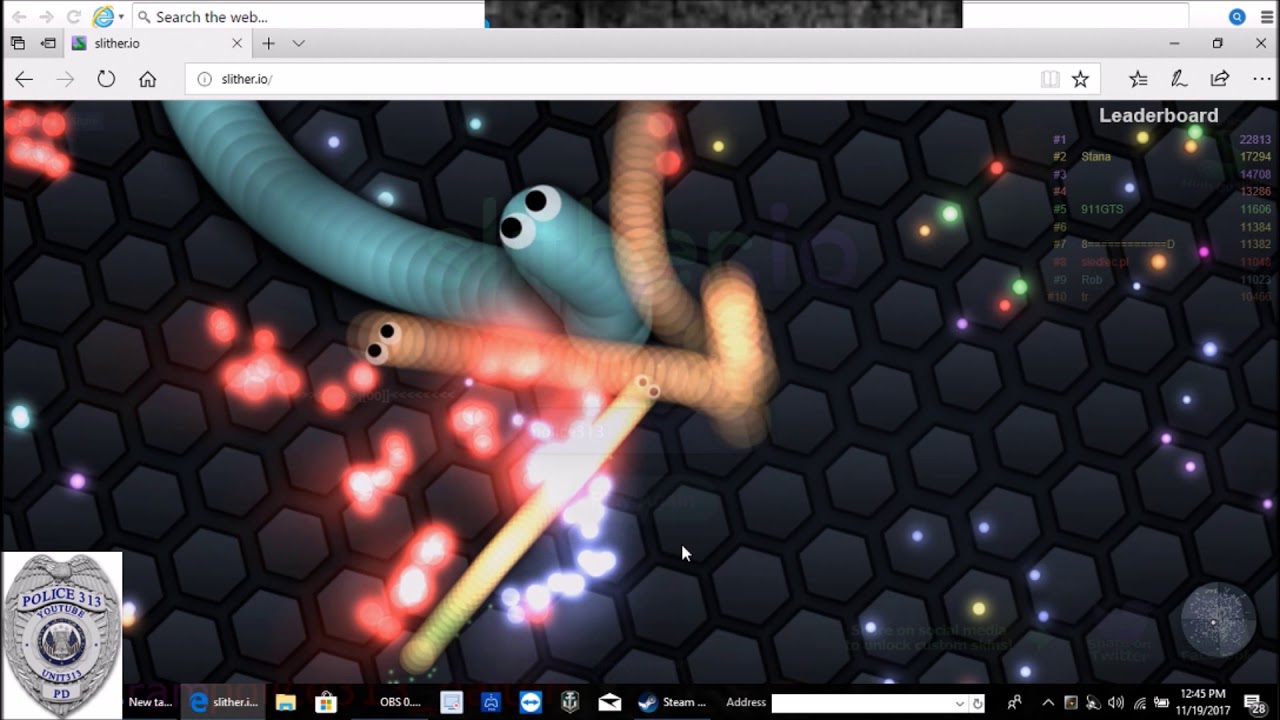Viewport: 1280px width, 720px height.
Task: Refresh the slither.io page in Edge
Action: (x=106, y=79)
